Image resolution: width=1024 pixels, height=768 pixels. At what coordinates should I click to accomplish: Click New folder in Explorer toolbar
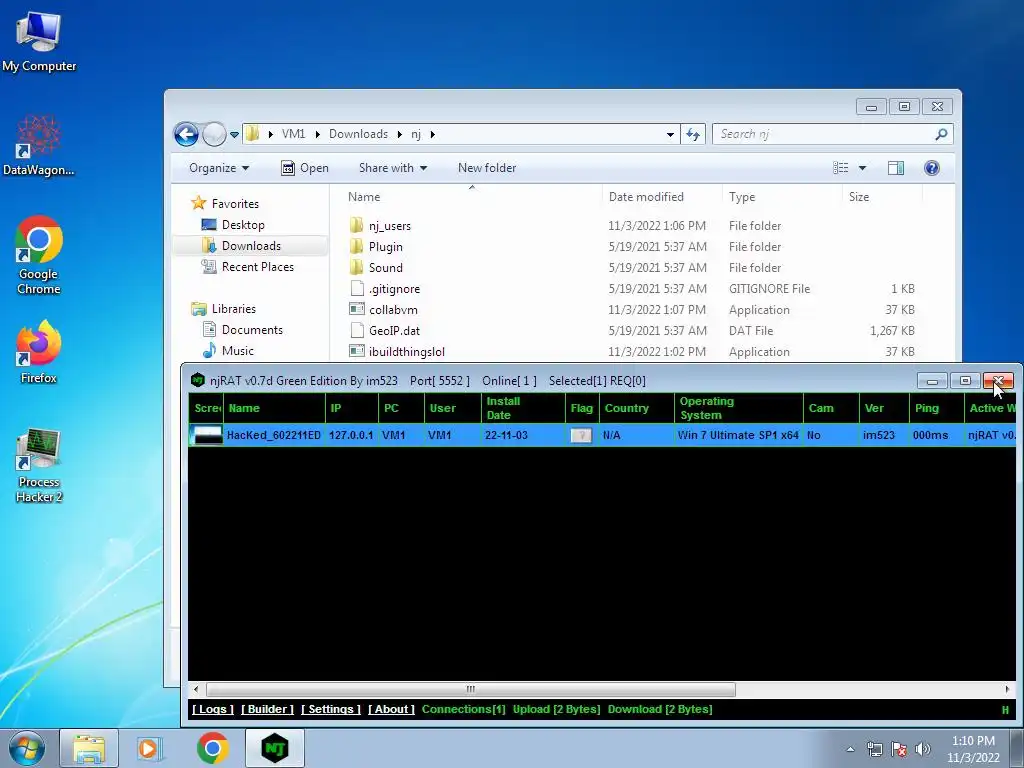pyautogui.click(x=487, y=168)
